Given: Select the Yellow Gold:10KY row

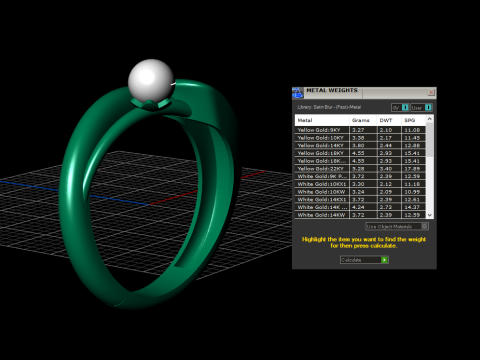Looking at the screenshot, I should tap(360, 138).
